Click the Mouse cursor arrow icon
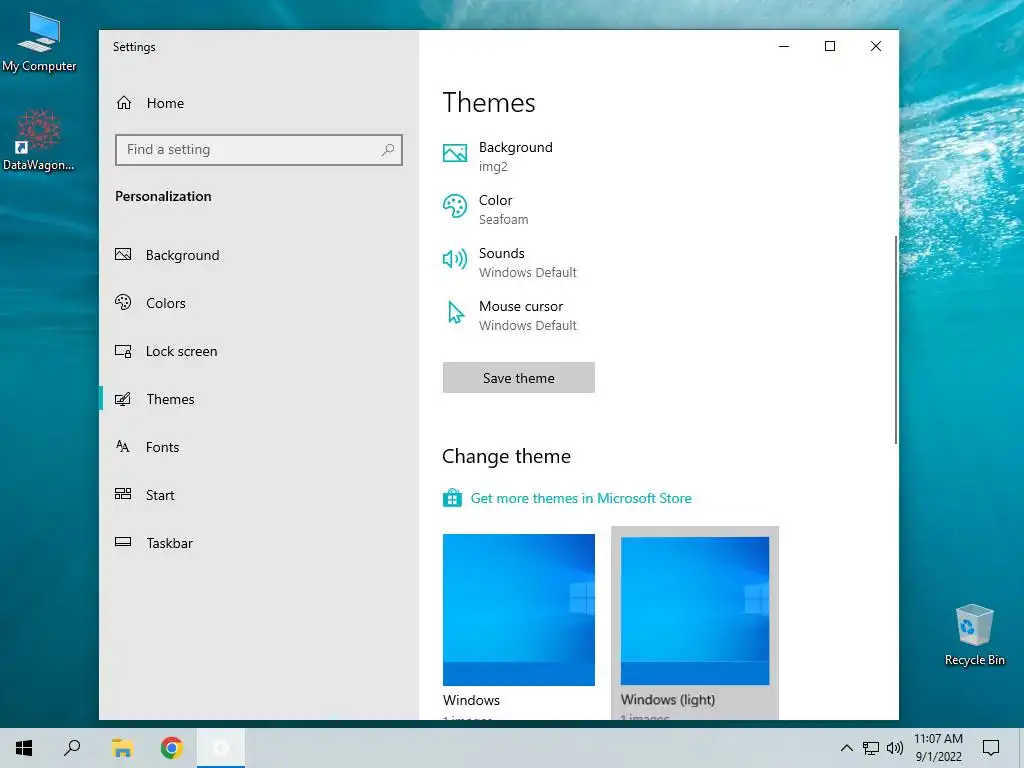1024x768 pixels. click(x=455, y=312)
